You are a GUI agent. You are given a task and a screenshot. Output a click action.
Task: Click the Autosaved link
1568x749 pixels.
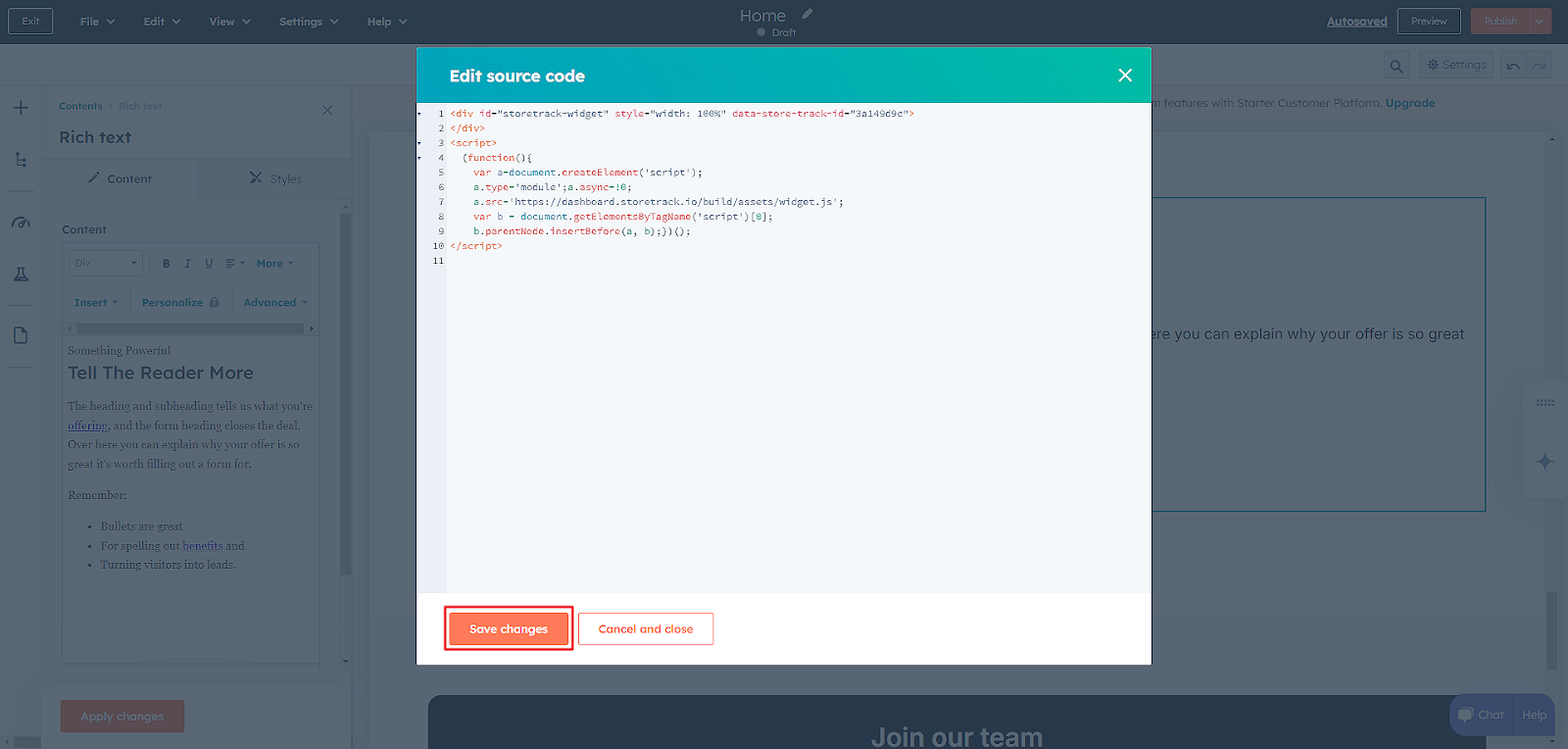click(x=1356, y=22)
